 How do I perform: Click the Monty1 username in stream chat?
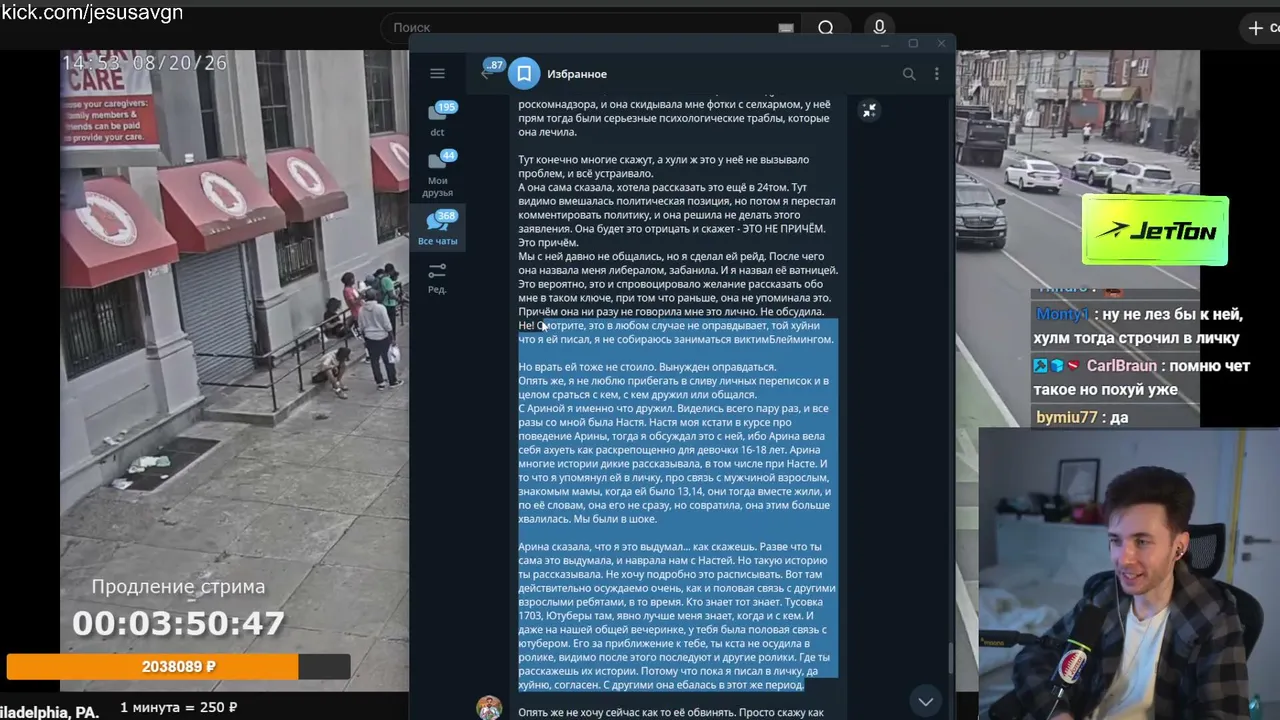coord(1062,314)
